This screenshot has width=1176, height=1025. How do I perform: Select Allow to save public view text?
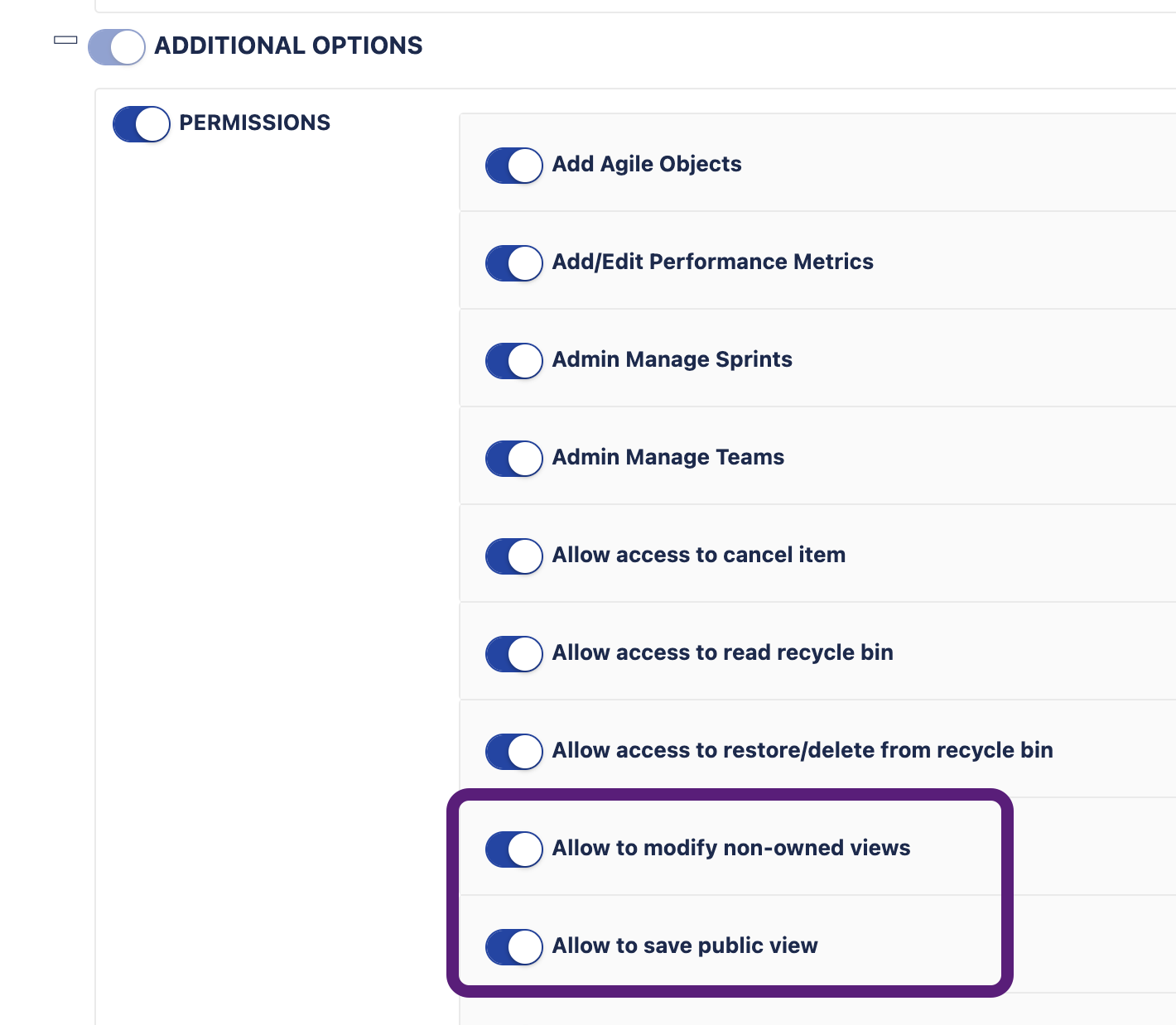(684, 946)
